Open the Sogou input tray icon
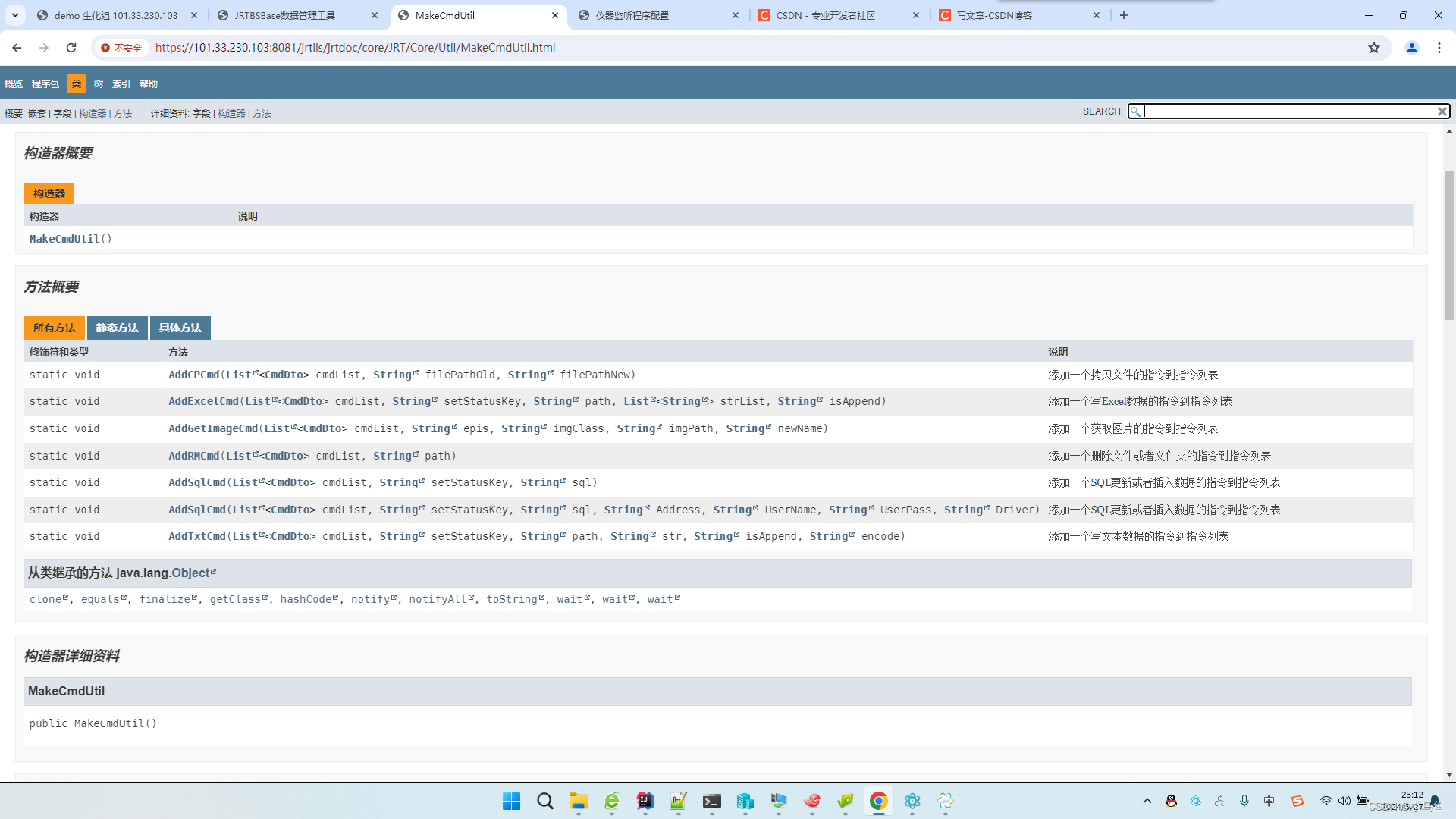Image resolution: width=1456 pixels, height=819 pixels. point(1298,801)
